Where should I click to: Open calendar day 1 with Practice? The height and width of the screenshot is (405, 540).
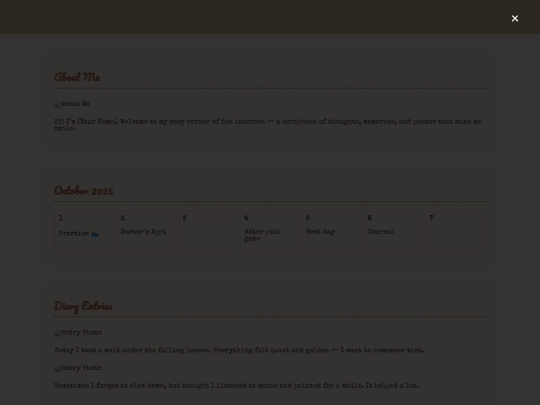85,232
